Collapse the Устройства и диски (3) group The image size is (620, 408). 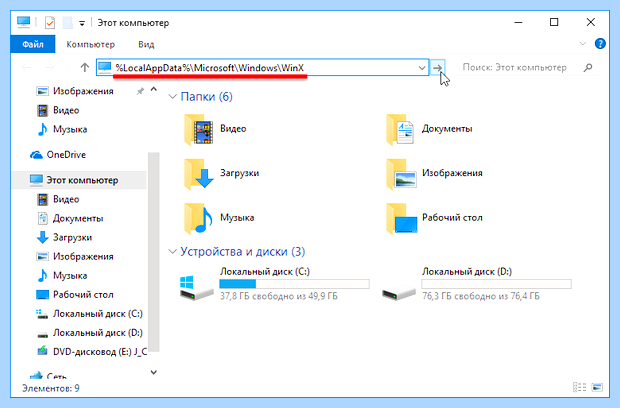point(172,251)
